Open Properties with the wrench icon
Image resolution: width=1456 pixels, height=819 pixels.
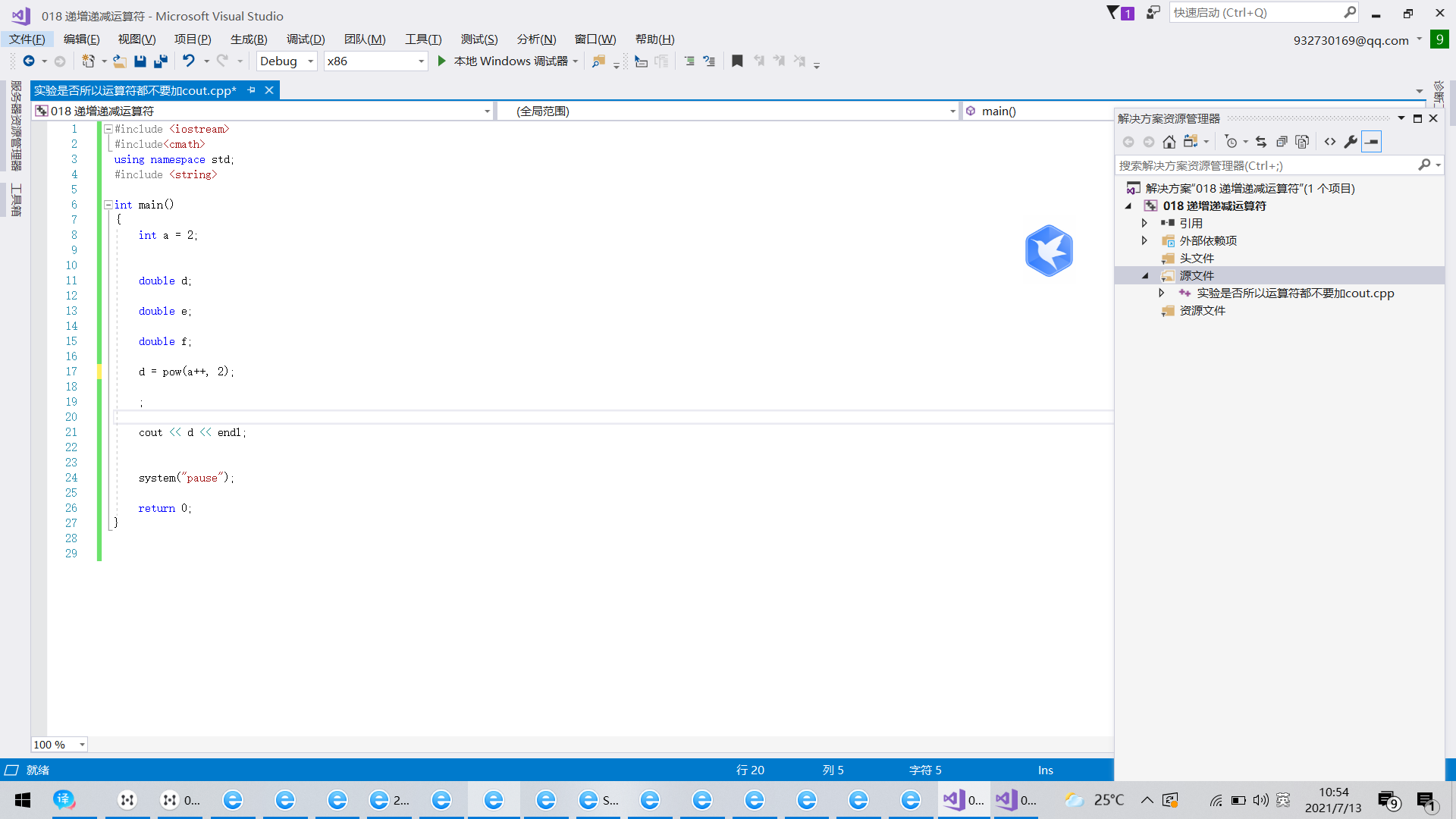[x=1351, y=142]
